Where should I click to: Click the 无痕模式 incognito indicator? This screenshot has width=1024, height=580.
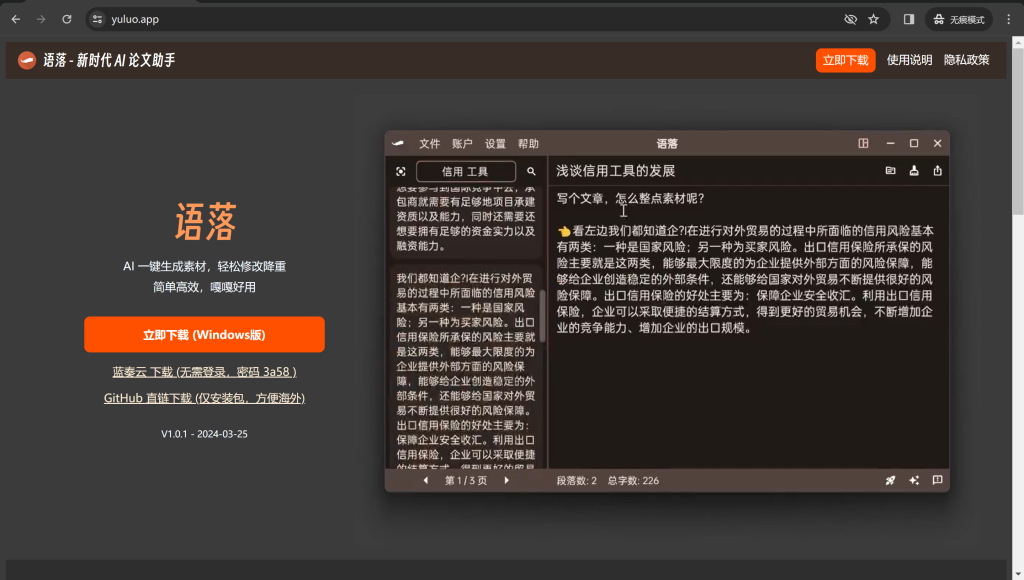pos(959,20)
